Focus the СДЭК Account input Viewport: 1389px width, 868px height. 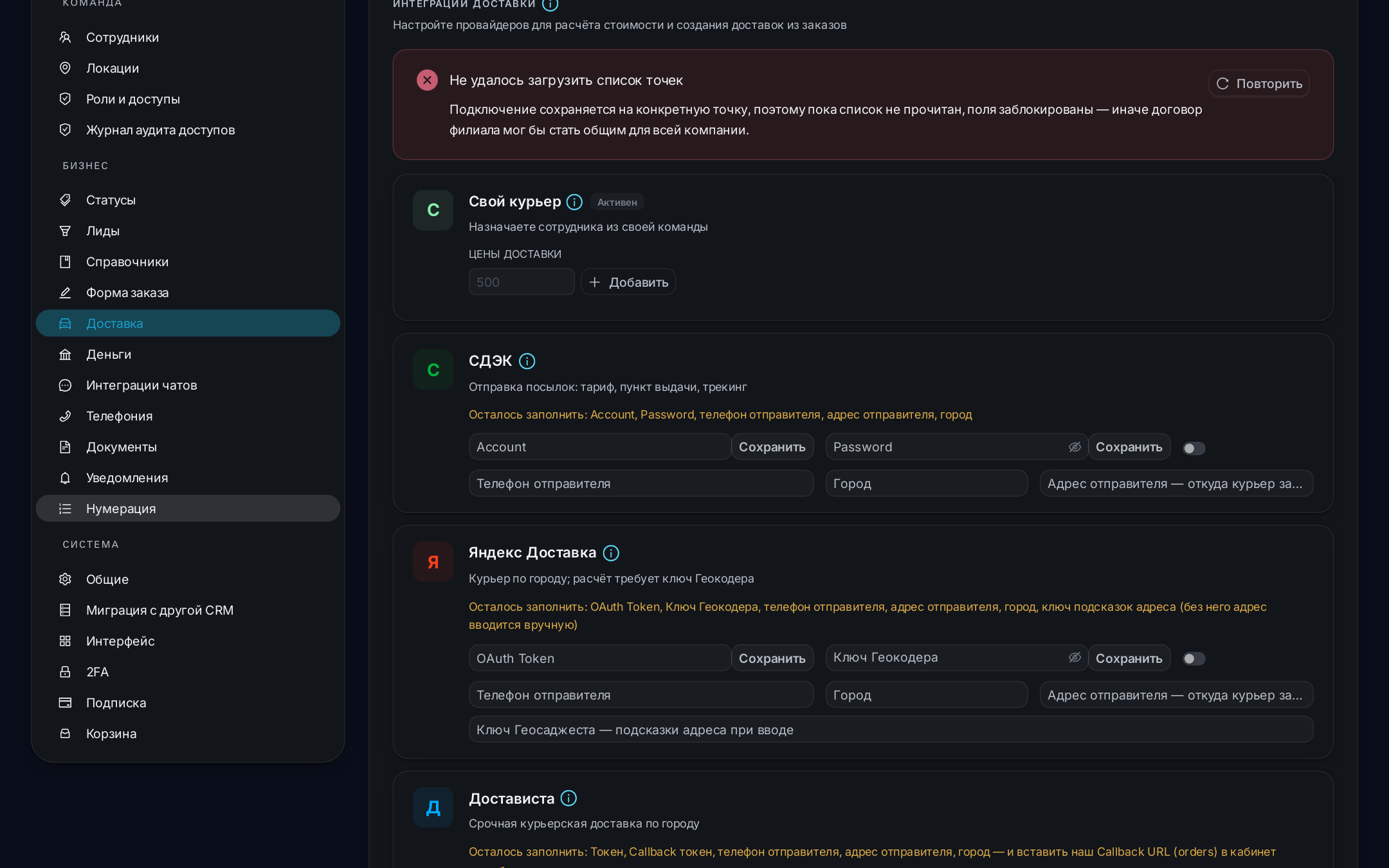pyautogui.click(x=600, y=447)
